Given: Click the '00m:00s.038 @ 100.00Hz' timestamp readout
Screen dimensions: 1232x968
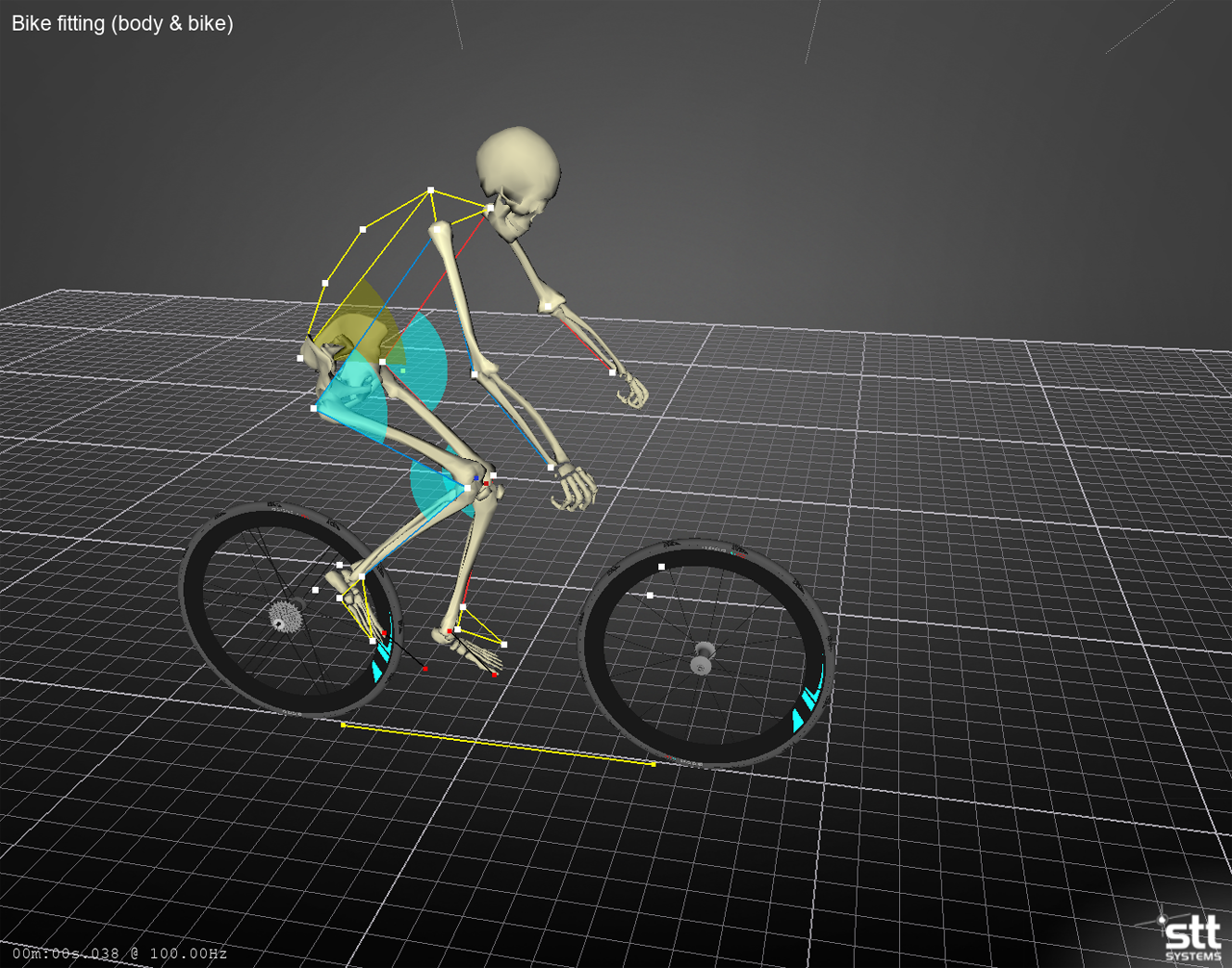Looking at the screenshot, I should 120,954.
